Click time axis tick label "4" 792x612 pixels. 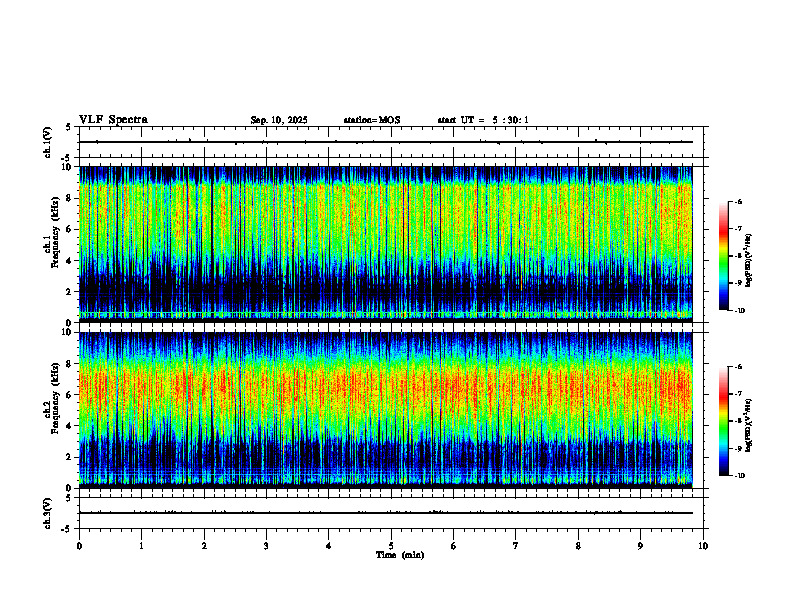click(329, 546)
